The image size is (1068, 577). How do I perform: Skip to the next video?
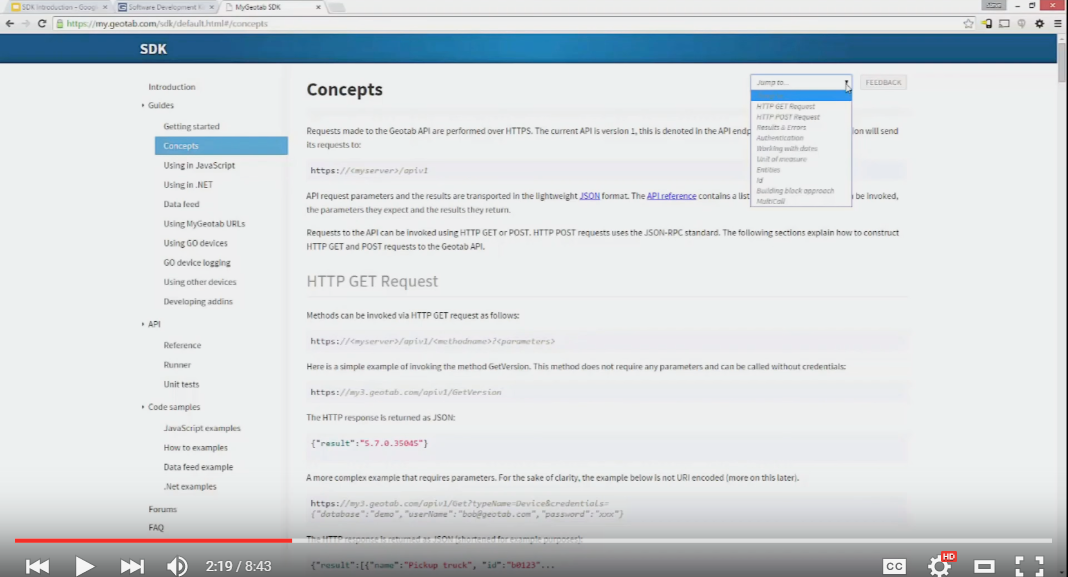tap(132, 566)
